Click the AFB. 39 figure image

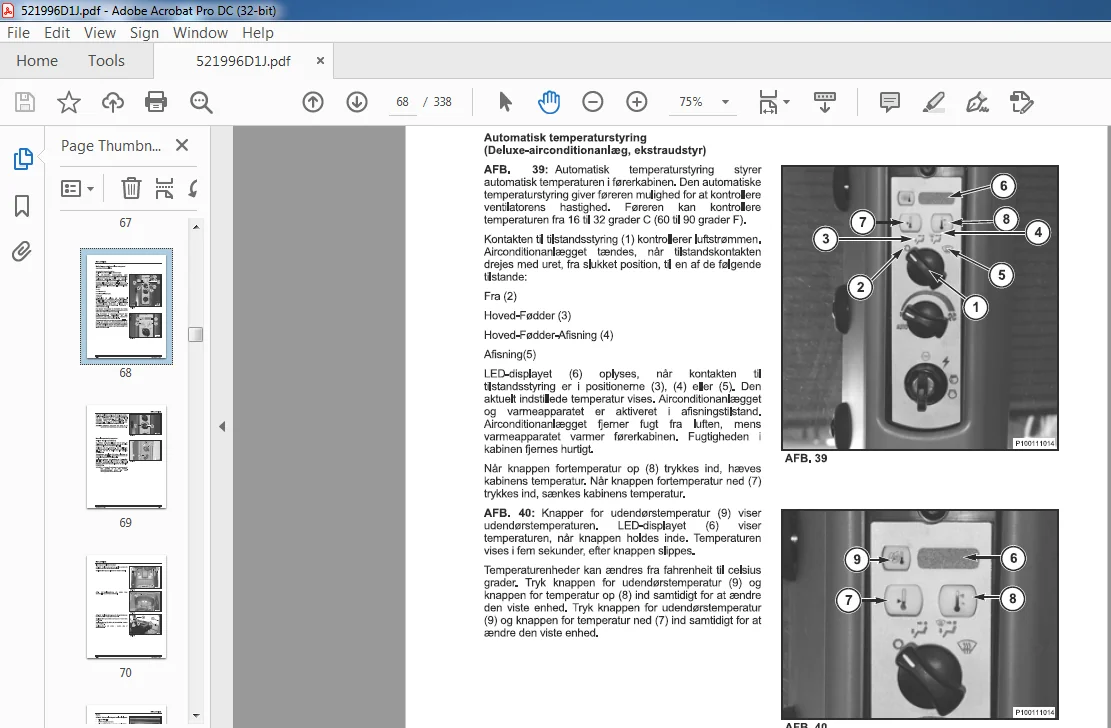(x=920, y=308)
